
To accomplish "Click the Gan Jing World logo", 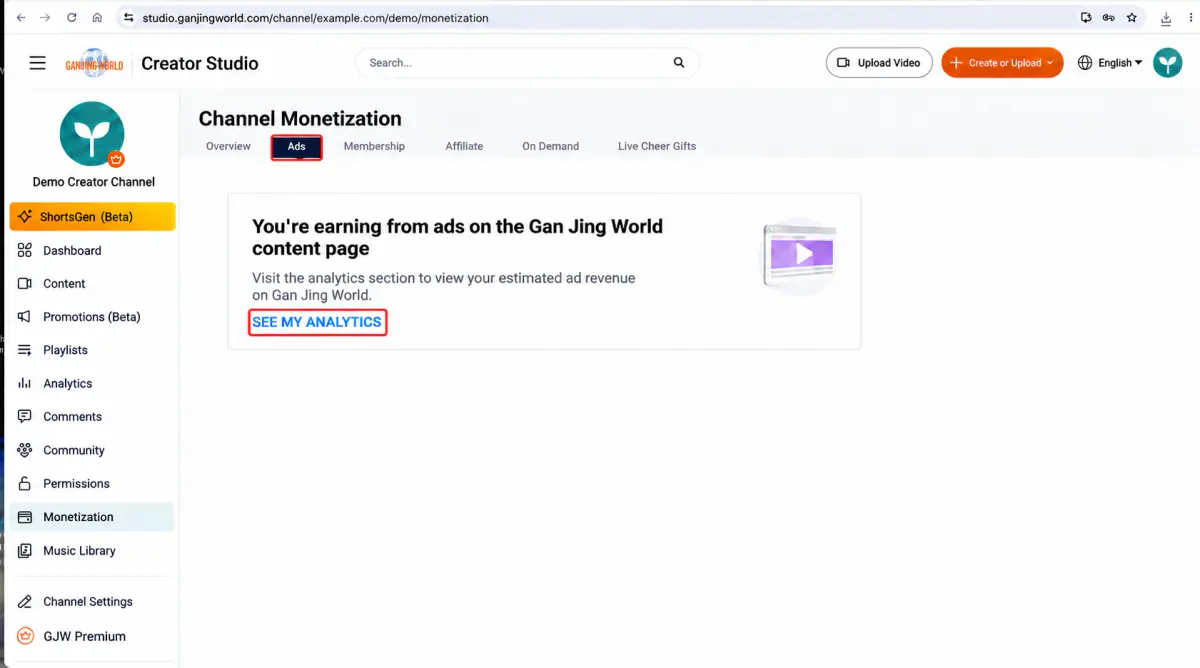I will pyautogui.click(x=94, y=63).
